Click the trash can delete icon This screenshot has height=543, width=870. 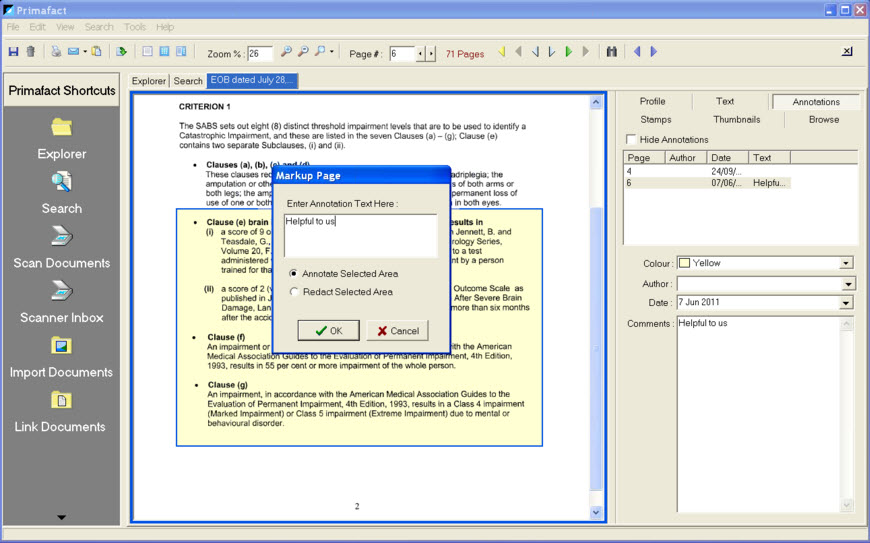31,52
